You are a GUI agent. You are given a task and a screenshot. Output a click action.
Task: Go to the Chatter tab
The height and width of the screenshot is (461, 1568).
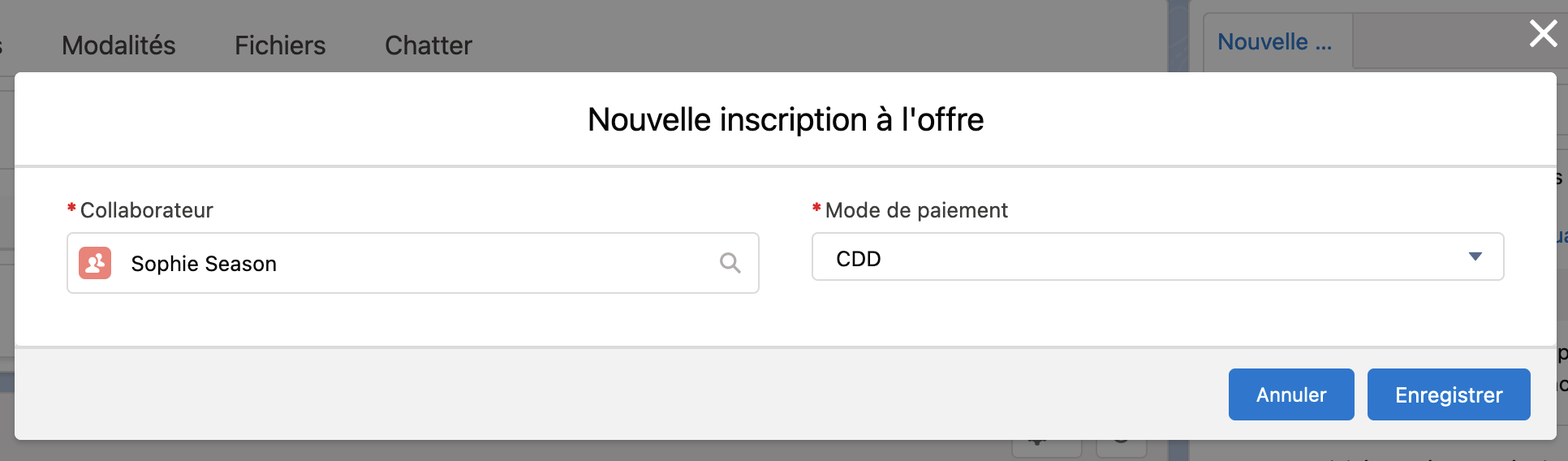coord(428,45)
